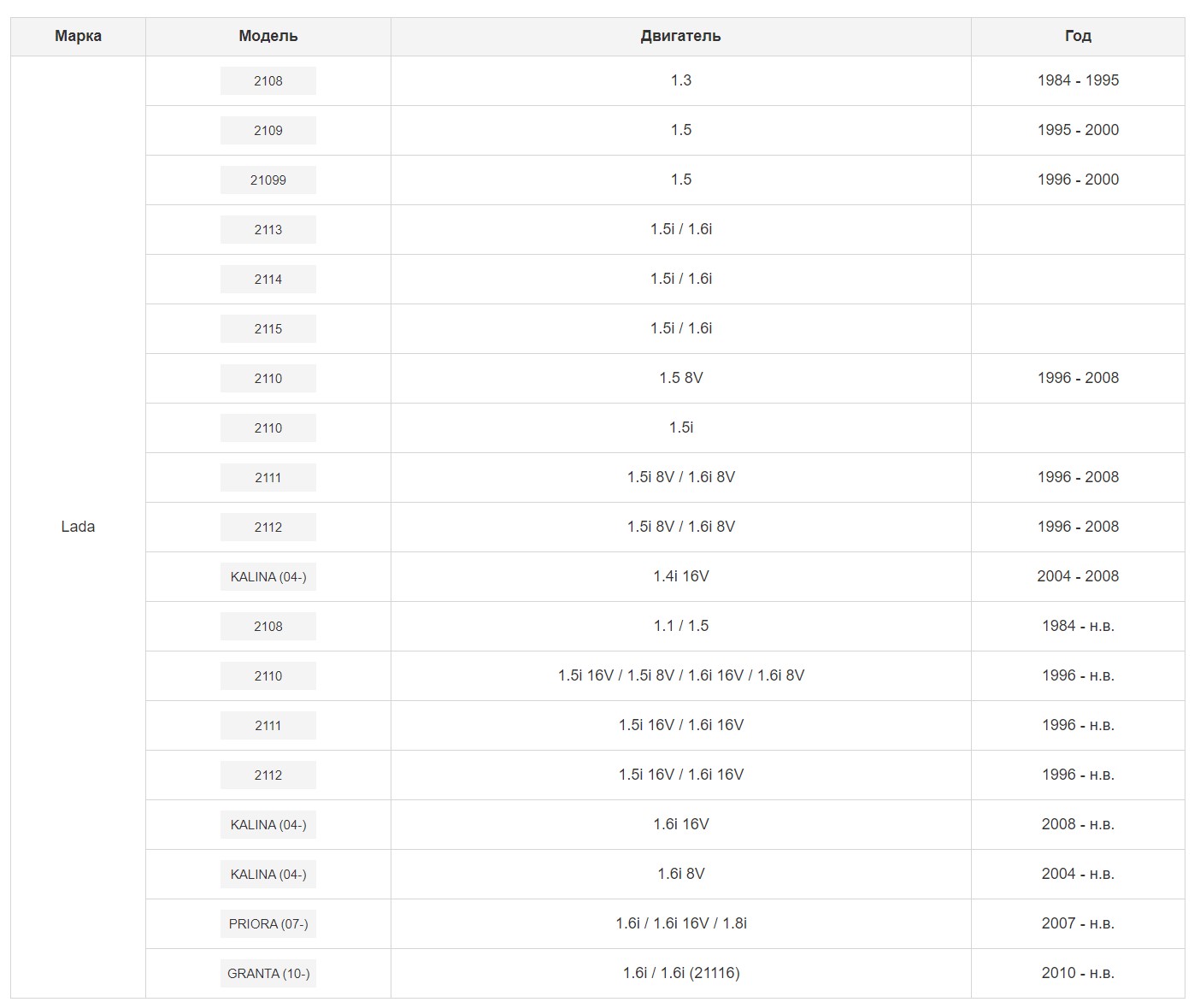Screen dimensions: 1200x1008
Task: Click the "Двигатель" column header
Action: tap(680, 36)
